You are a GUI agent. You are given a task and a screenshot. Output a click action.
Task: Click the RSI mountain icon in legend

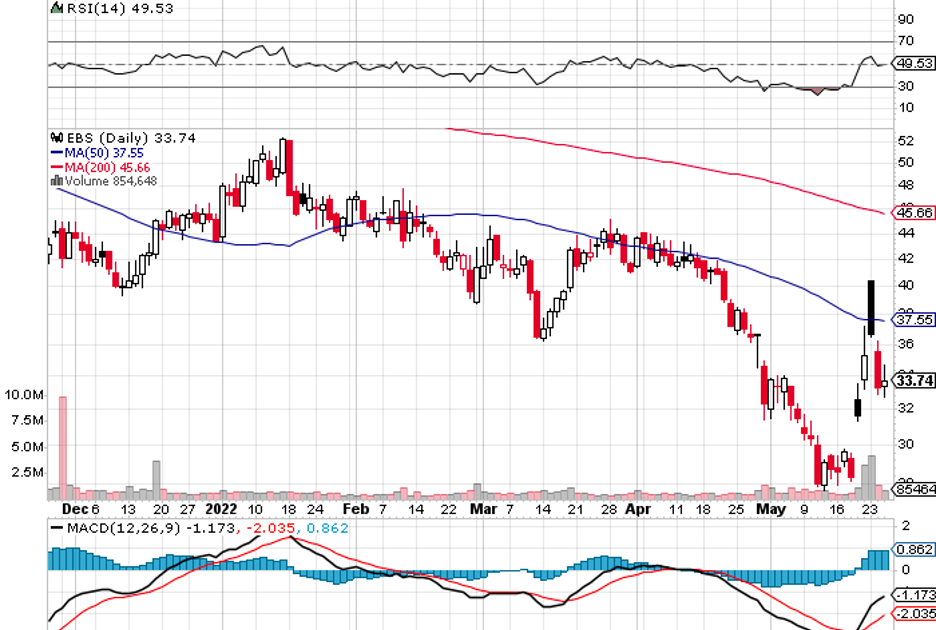(56, 8)
